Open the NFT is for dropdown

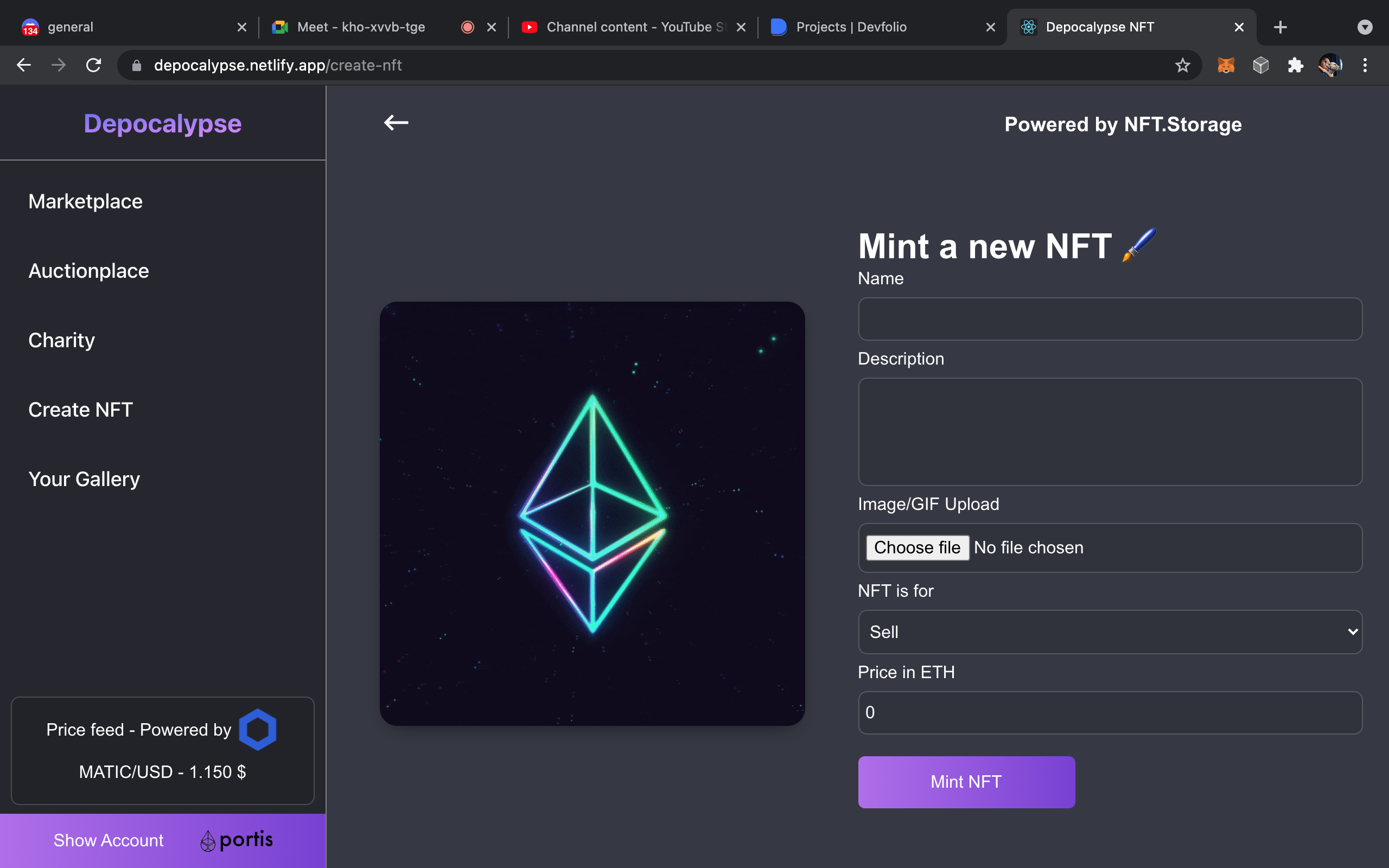[1110, 631]
